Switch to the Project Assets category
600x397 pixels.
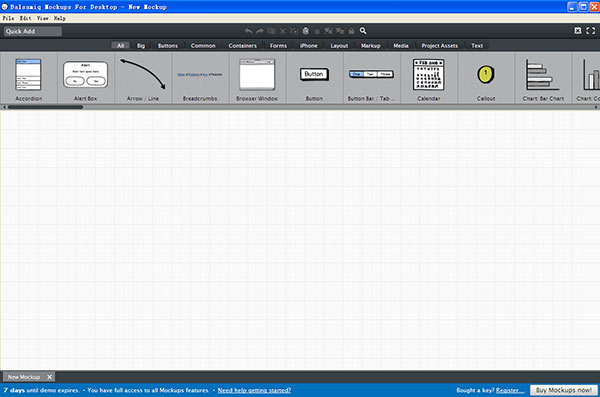point(440,46)
